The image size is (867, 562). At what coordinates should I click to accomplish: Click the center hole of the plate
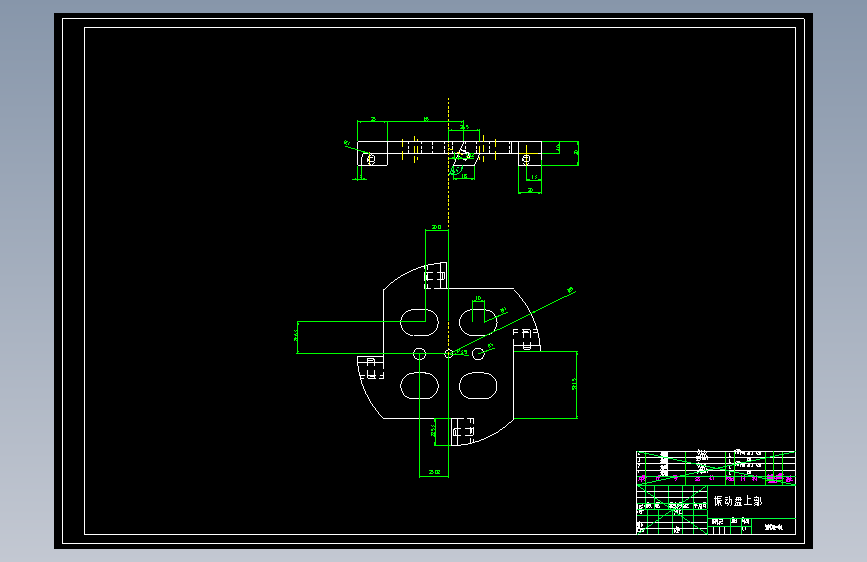(448, 353)
